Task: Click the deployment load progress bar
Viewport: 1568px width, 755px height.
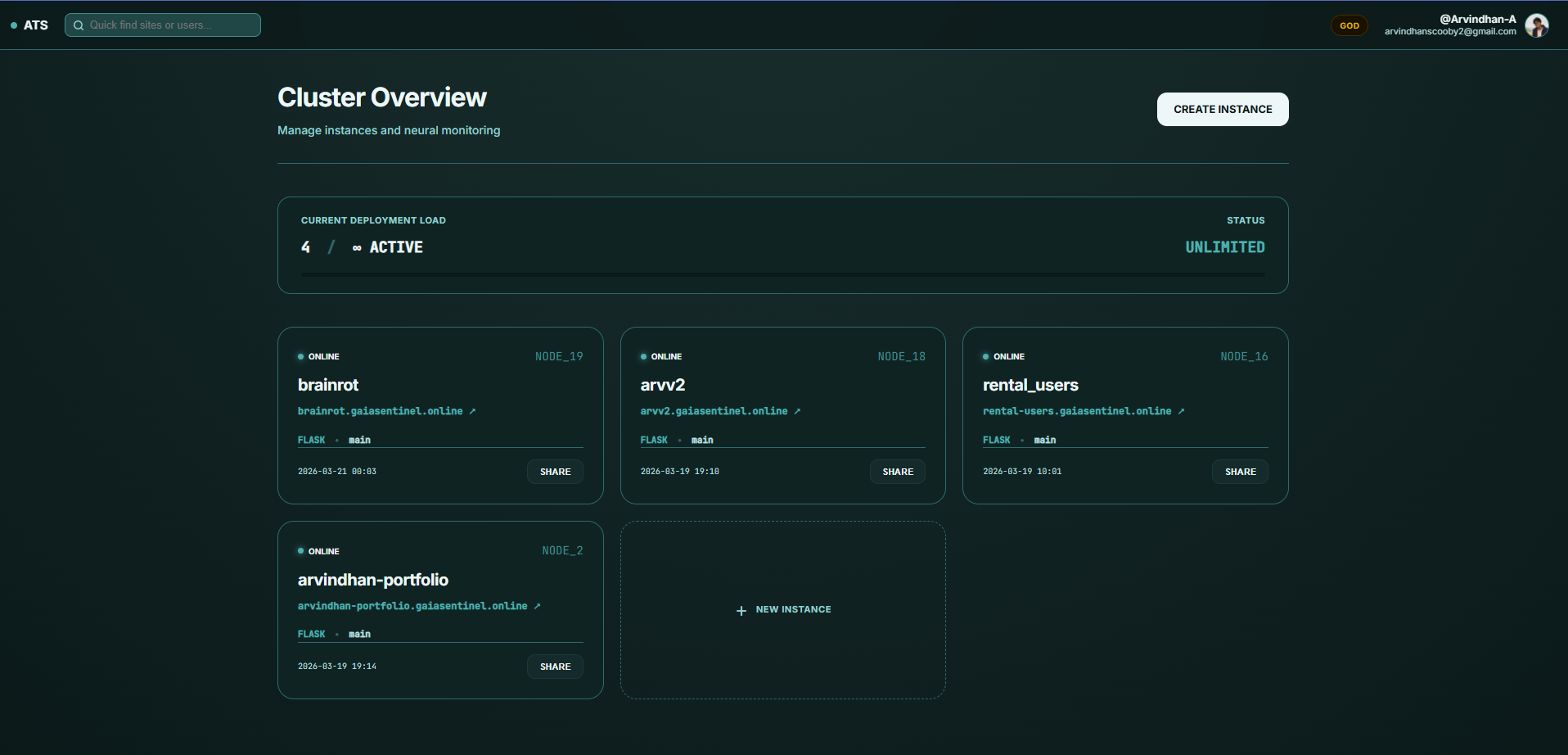Action: [x=782, y=274]
